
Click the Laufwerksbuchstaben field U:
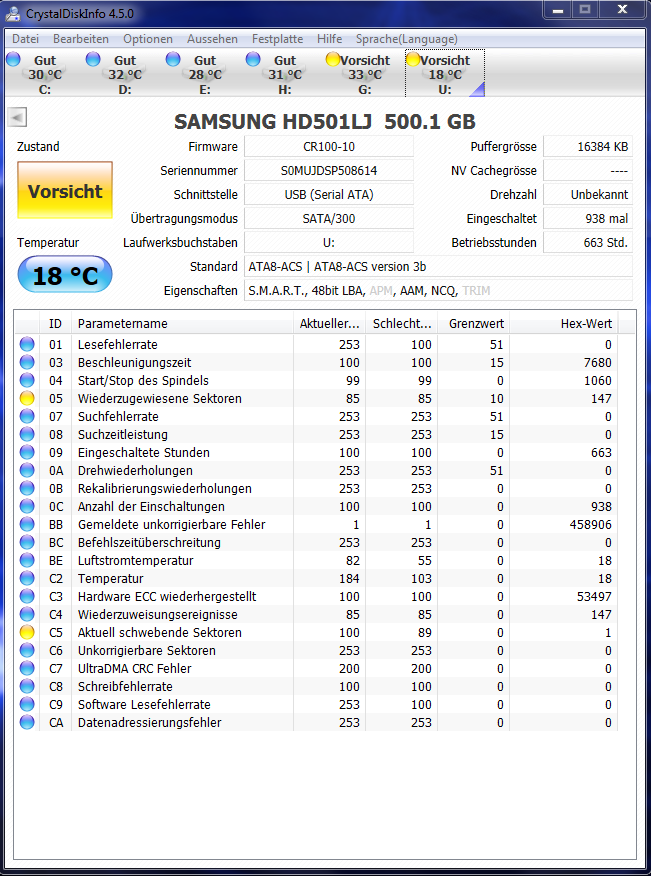329,242
